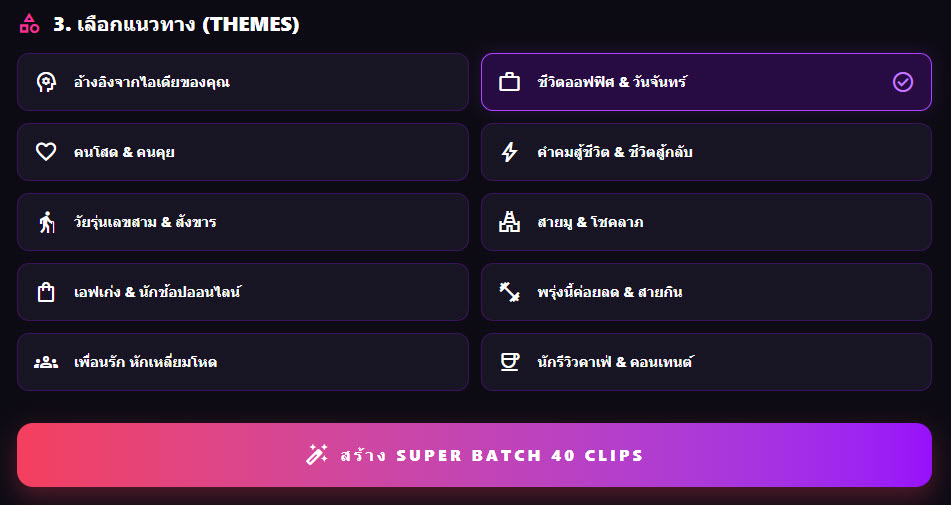Click the shapes icon beside the Themes heading
Image resolution: width=951 pixels, height=505 pixels.
tap(29, 24)
